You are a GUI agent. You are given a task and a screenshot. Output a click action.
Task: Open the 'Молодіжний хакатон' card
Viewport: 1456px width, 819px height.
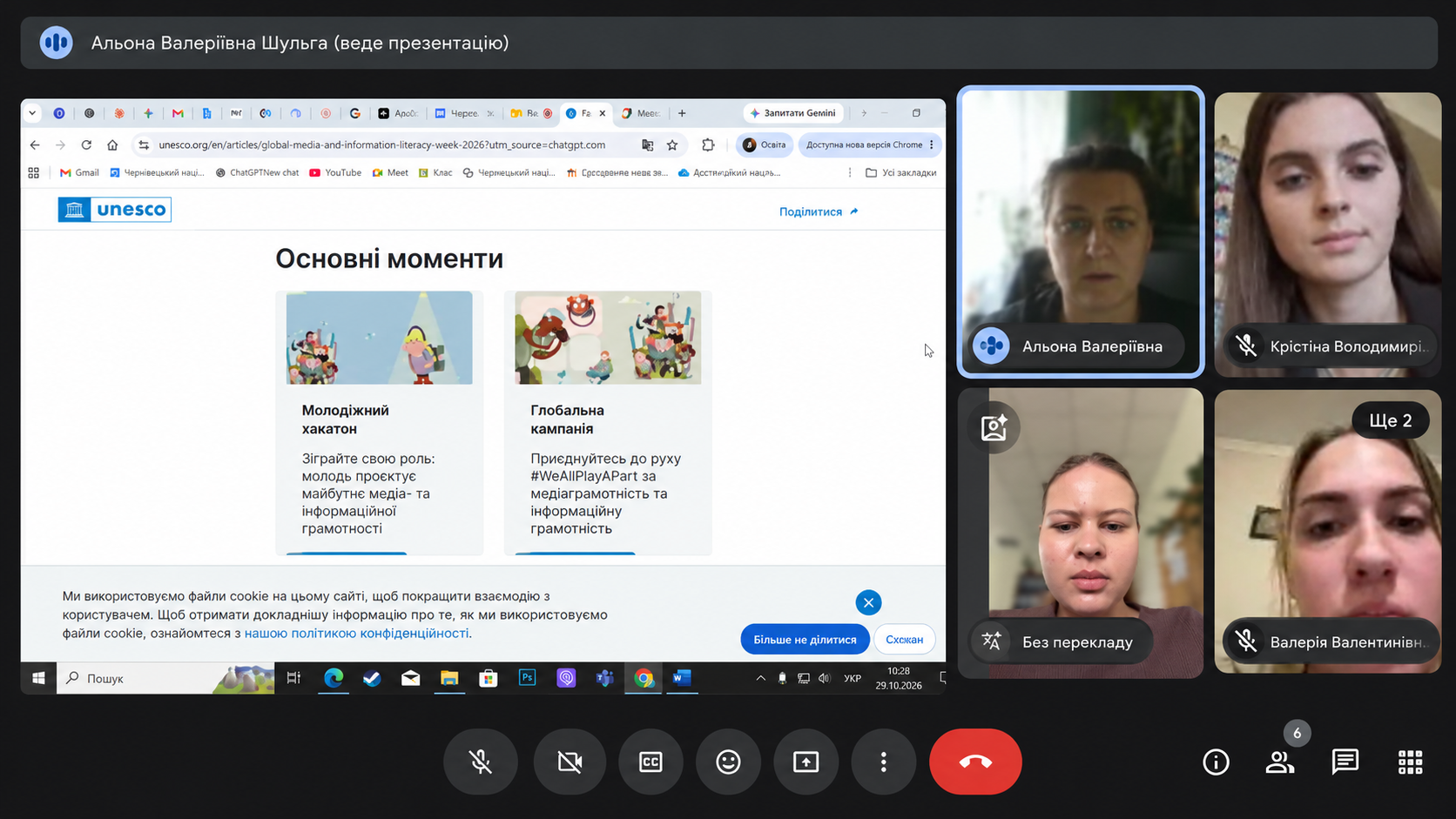click(x=379, y=422)
